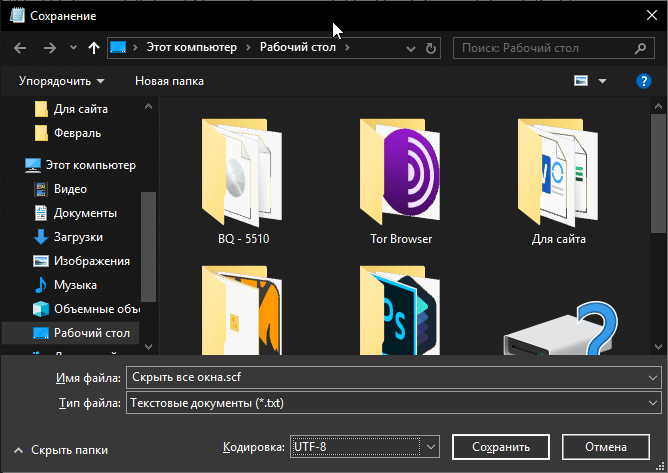
Task: Click the Видео film icon in sidebar
Action: coord(41,189)
